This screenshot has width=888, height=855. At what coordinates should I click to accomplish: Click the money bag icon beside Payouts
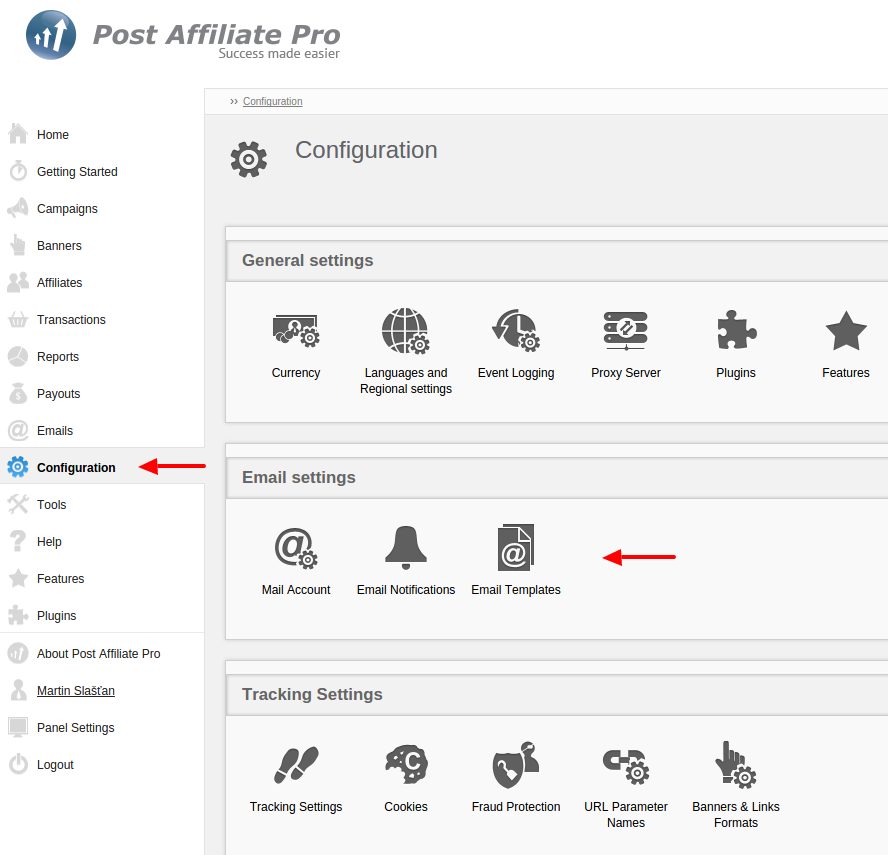(18, 393)
